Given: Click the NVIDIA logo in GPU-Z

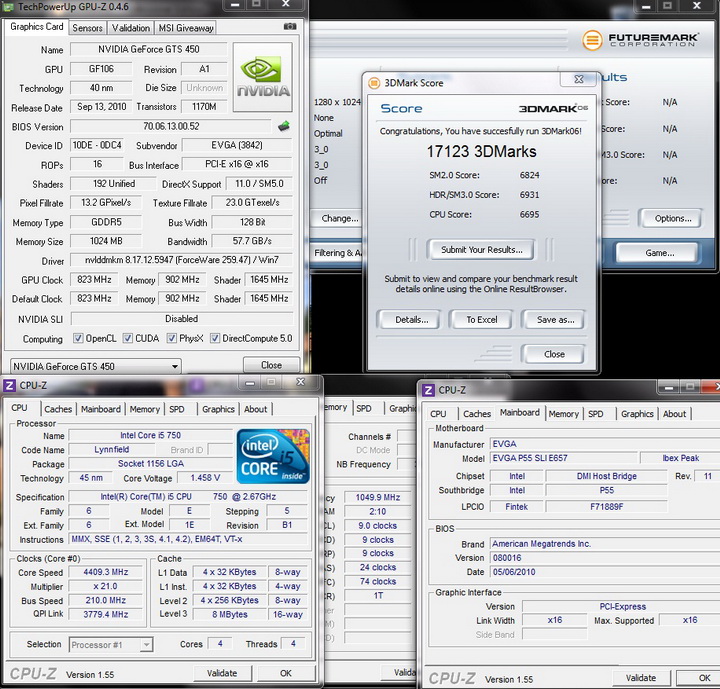Looking at the screenshot, I should point(263,77).
